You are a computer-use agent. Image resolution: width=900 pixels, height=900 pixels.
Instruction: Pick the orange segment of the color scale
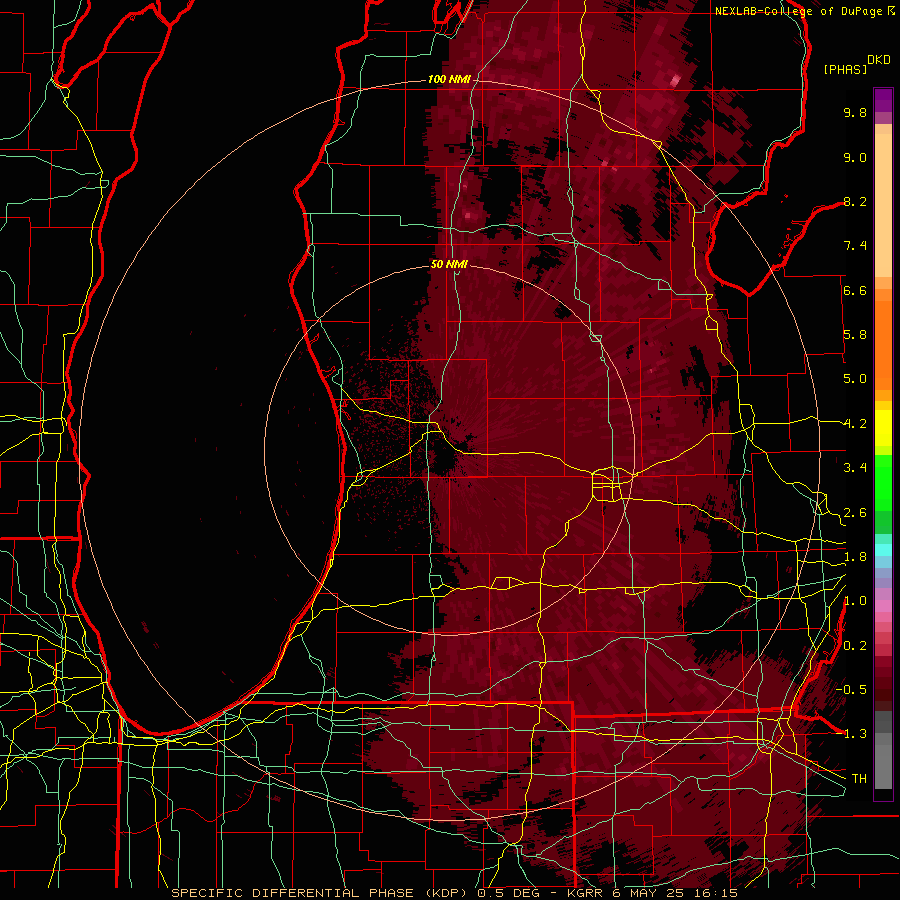pos(883,345)
